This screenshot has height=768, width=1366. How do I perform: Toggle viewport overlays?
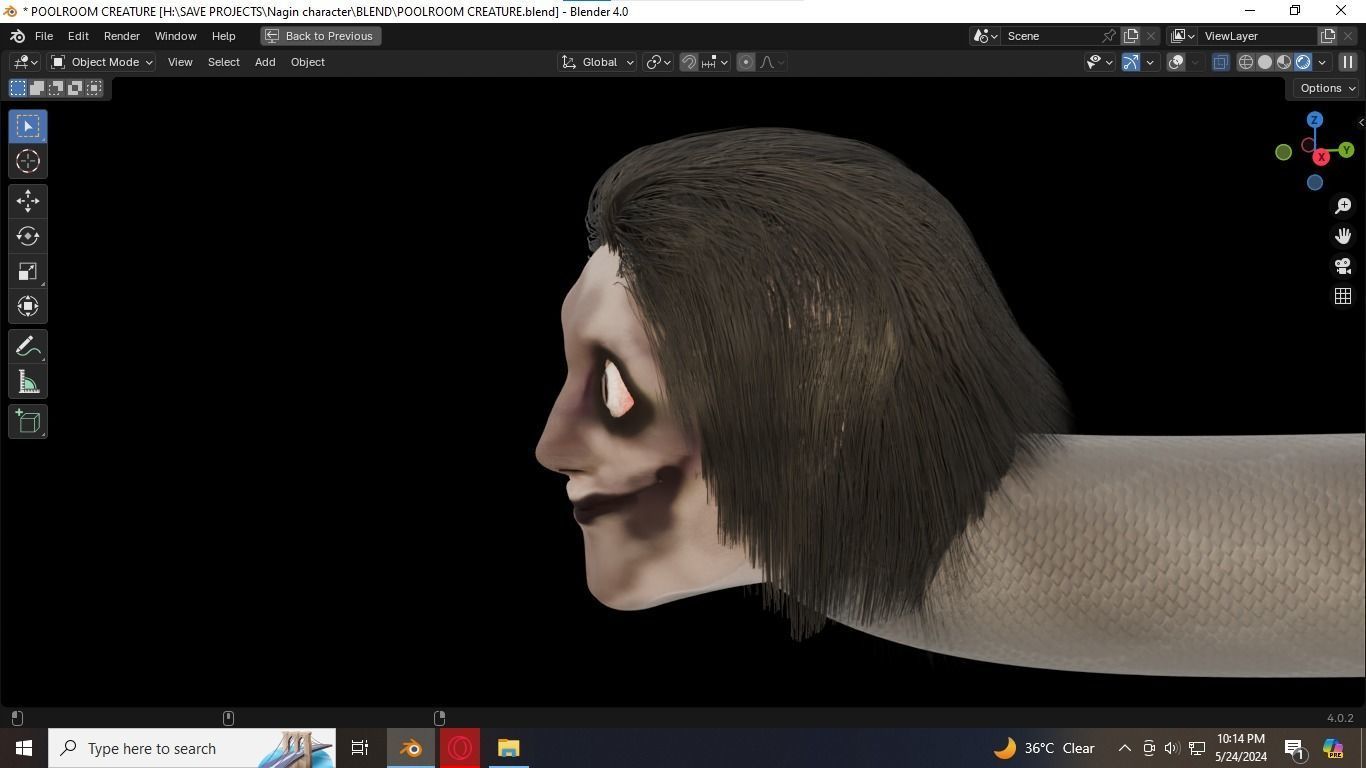1176,62
